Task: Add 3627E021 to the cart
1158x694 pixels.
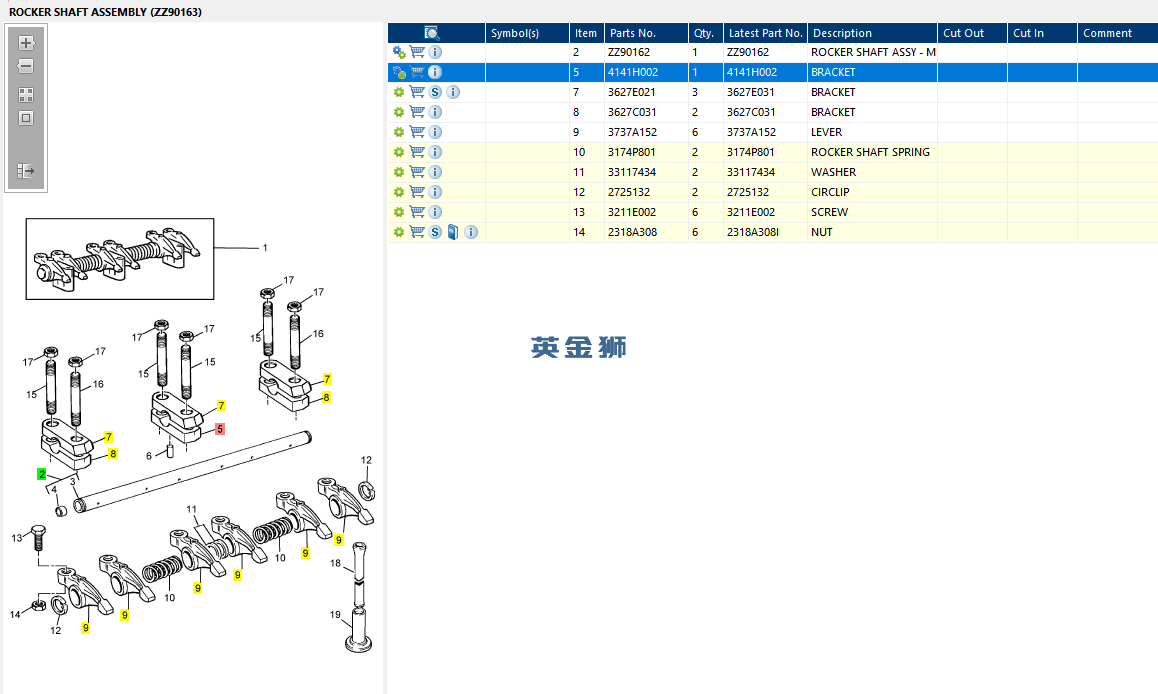Action: (x=417, y=92)
